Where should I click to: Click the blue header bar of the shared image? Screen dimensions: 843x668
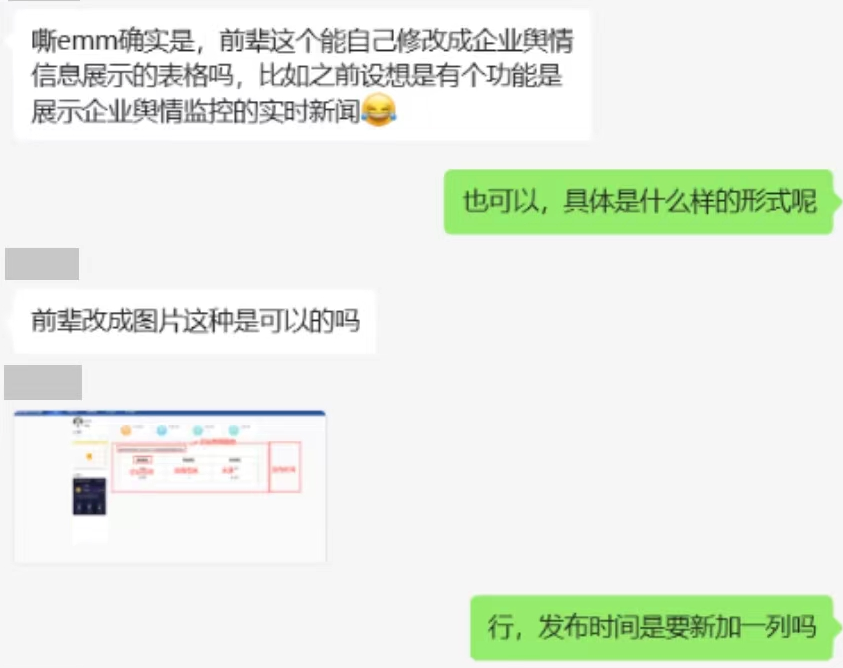[x=170, y=413]
